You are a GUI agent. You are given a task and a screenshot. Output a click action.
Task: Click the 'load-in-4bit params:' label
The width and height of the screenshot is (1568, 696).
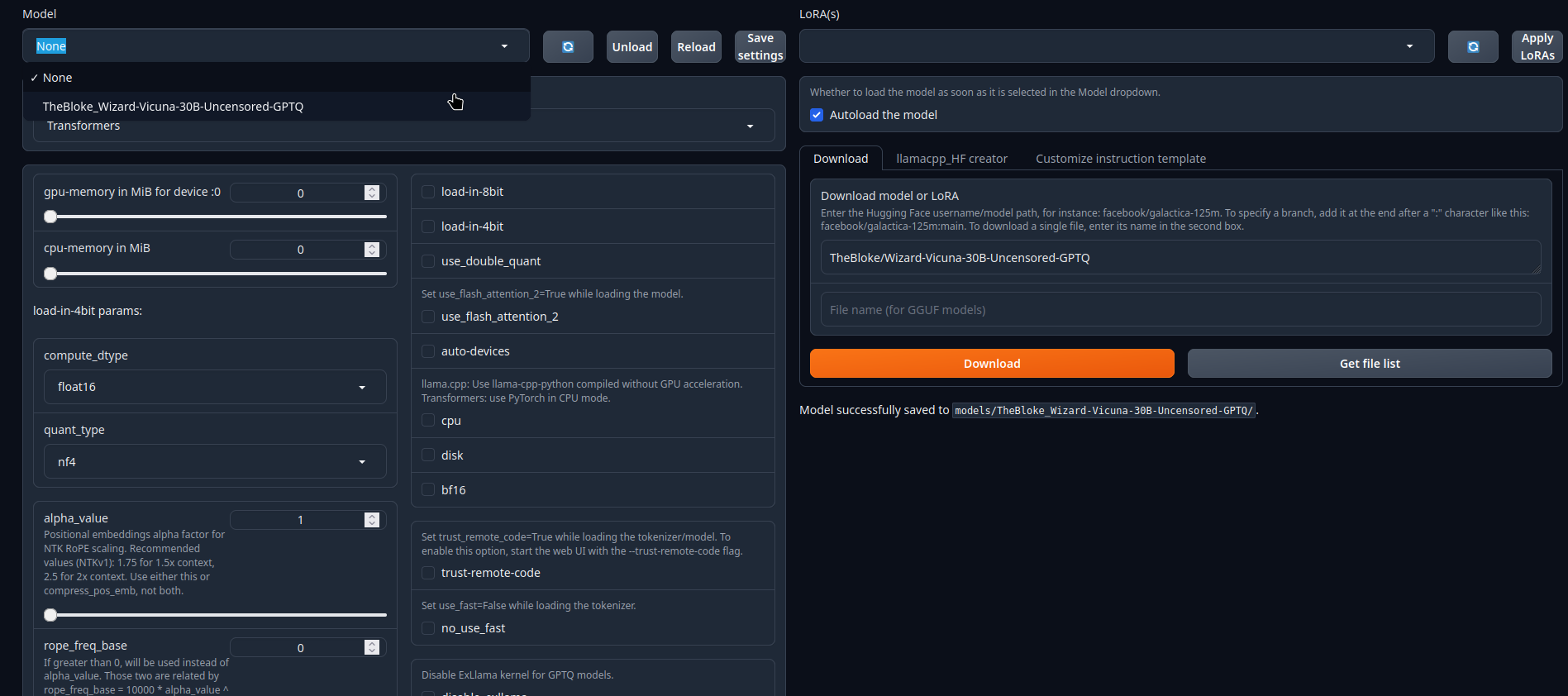tap(88, 311)
